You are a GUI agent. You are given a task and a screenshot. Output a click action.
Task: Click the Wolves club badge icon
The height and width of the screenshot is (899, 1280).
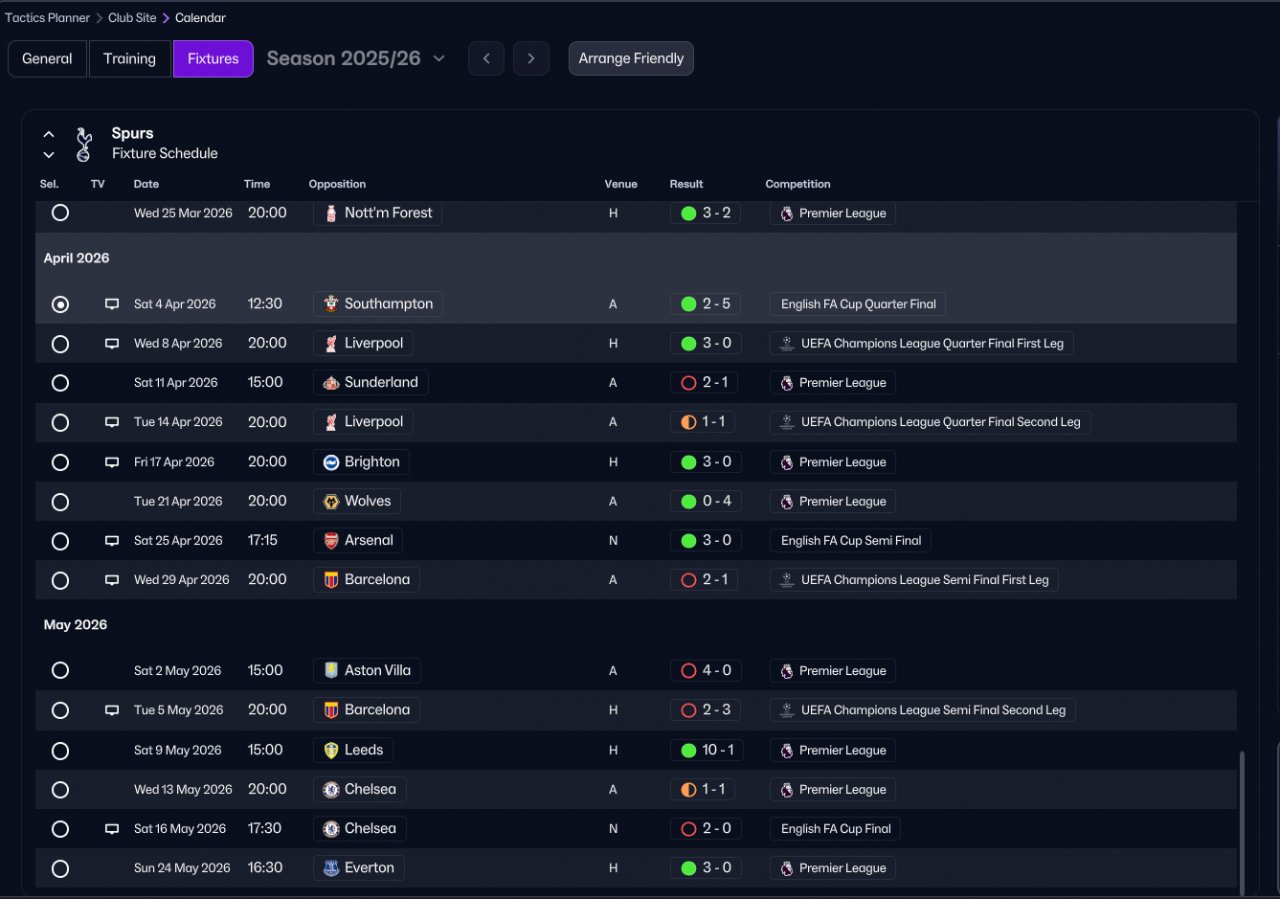click(x=331, y=501)
